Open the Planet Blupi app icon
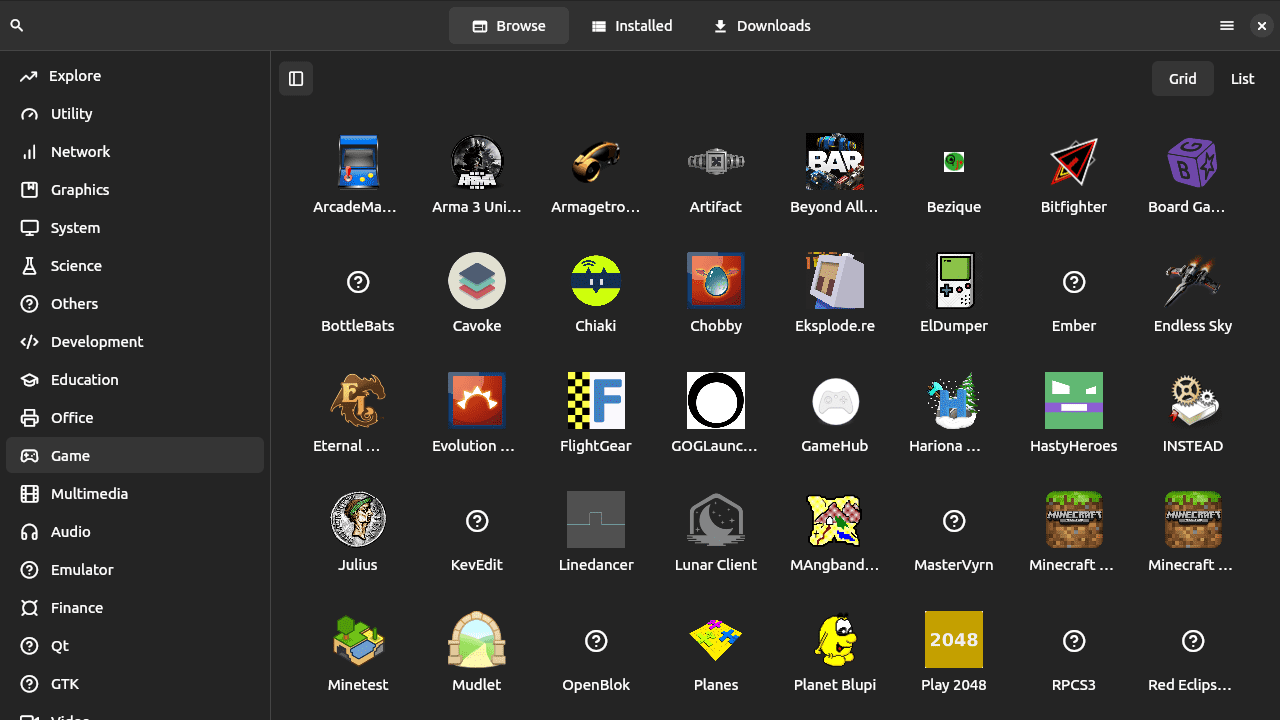 pos(835,640)
